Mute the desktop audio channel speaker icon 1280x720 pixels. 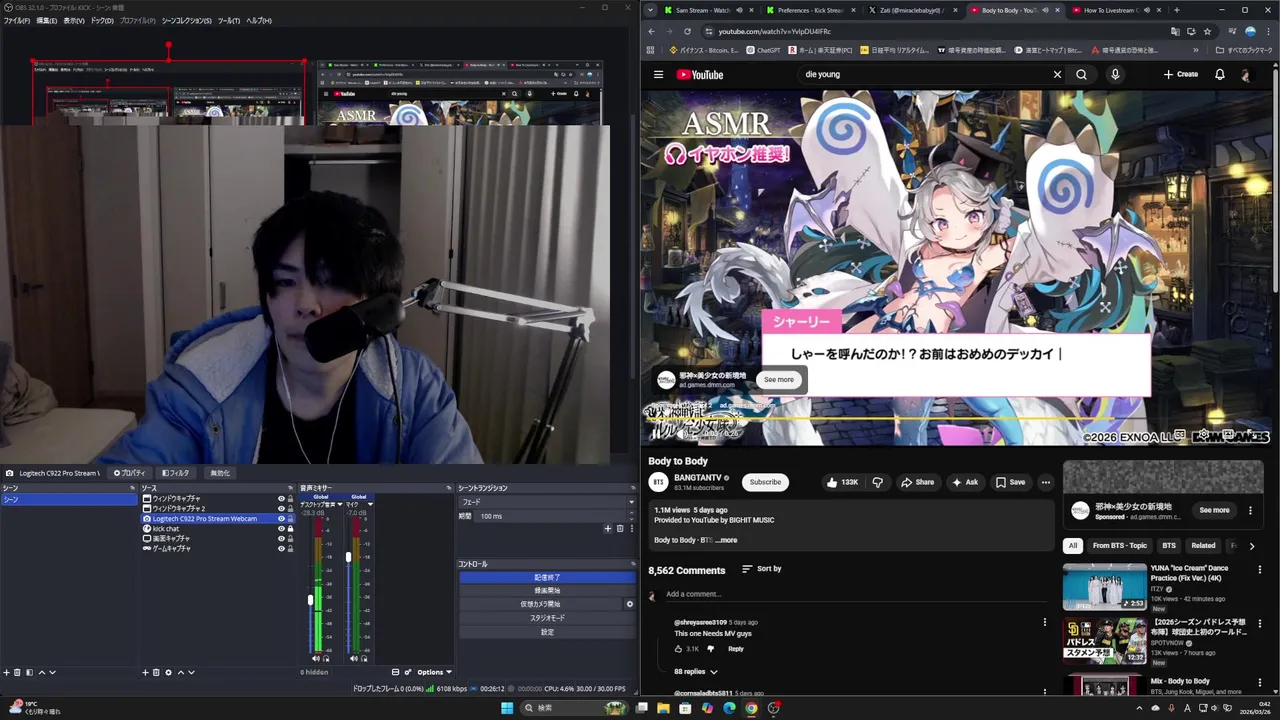click(316, 658)
